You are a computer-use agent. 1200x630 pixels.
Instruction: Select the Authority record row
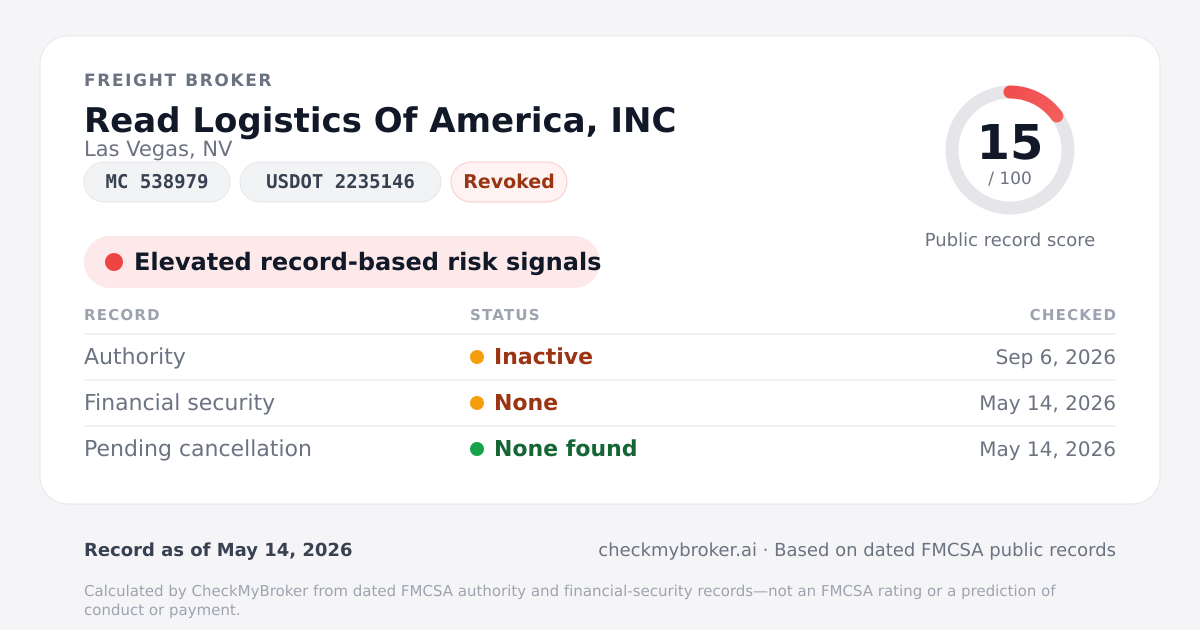pyautogui.click(x=600, y=357)
